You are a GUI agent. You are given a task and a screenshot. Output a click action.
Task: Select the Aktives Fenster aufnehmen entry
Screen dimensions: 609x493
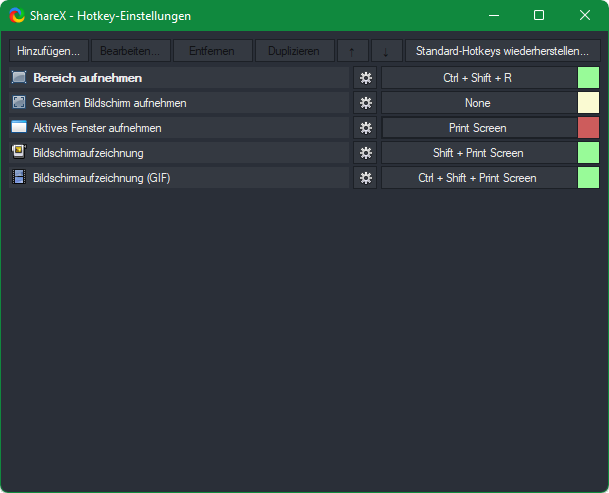pyautogui.click(x=180, y=128)
